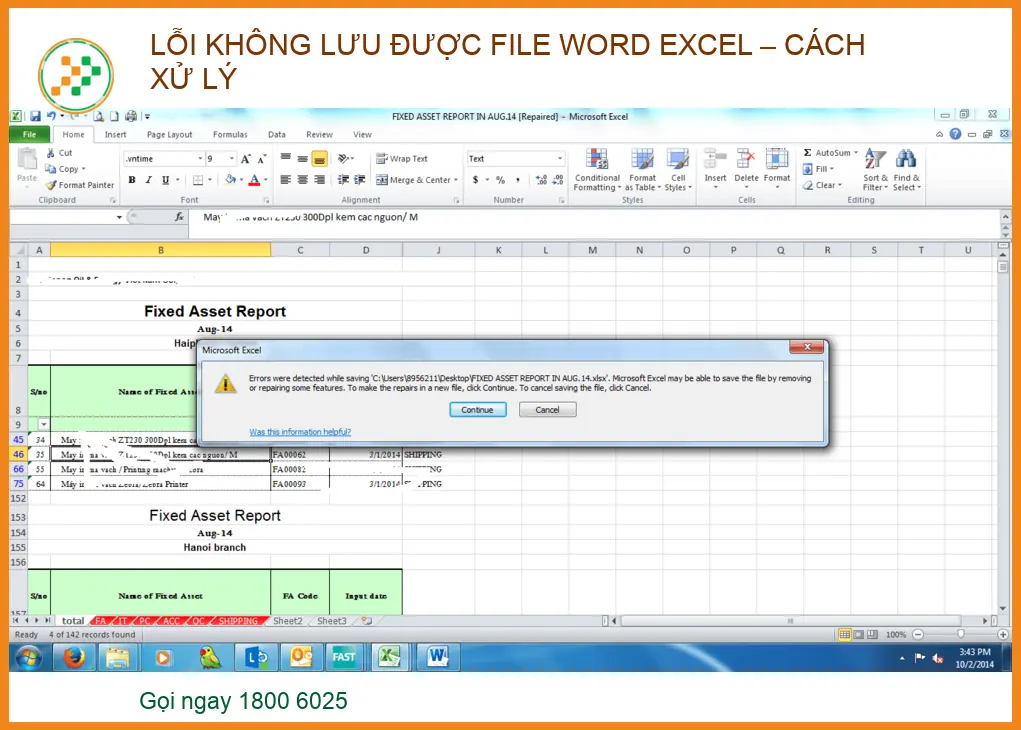Select the Sheet2 worksheet tab
This screenshot has width=1021, height=730.
[x=288, y=621]
